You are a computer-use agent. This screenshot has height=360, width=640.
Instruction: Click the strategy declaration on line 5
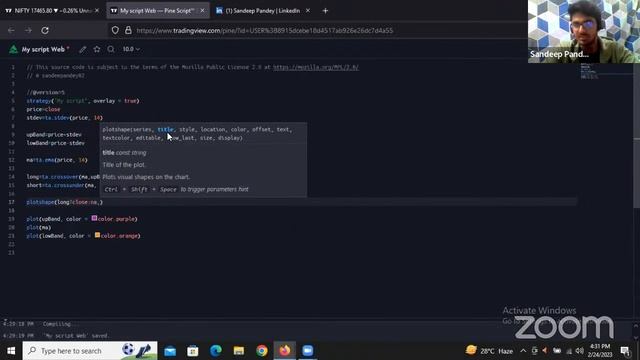tap(83, 101)
